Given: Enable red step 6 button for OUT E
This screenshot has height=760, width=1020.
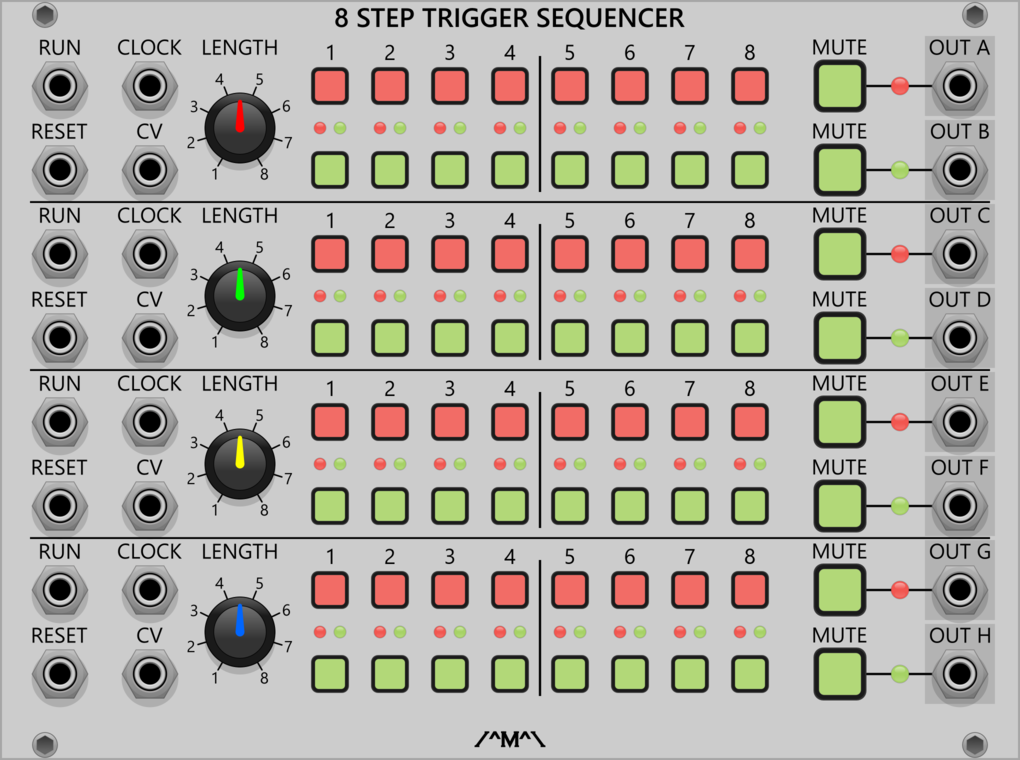Looking at the screenshot, I should pos(630,422).
